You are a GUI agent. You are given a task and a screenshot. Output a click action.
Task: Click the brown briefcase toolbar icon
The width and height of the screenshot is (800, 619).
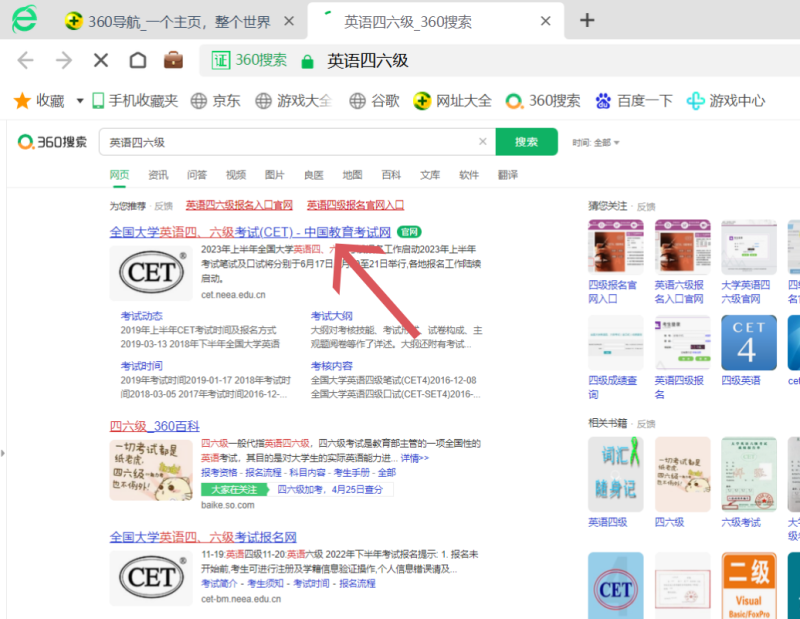(173, 60)
